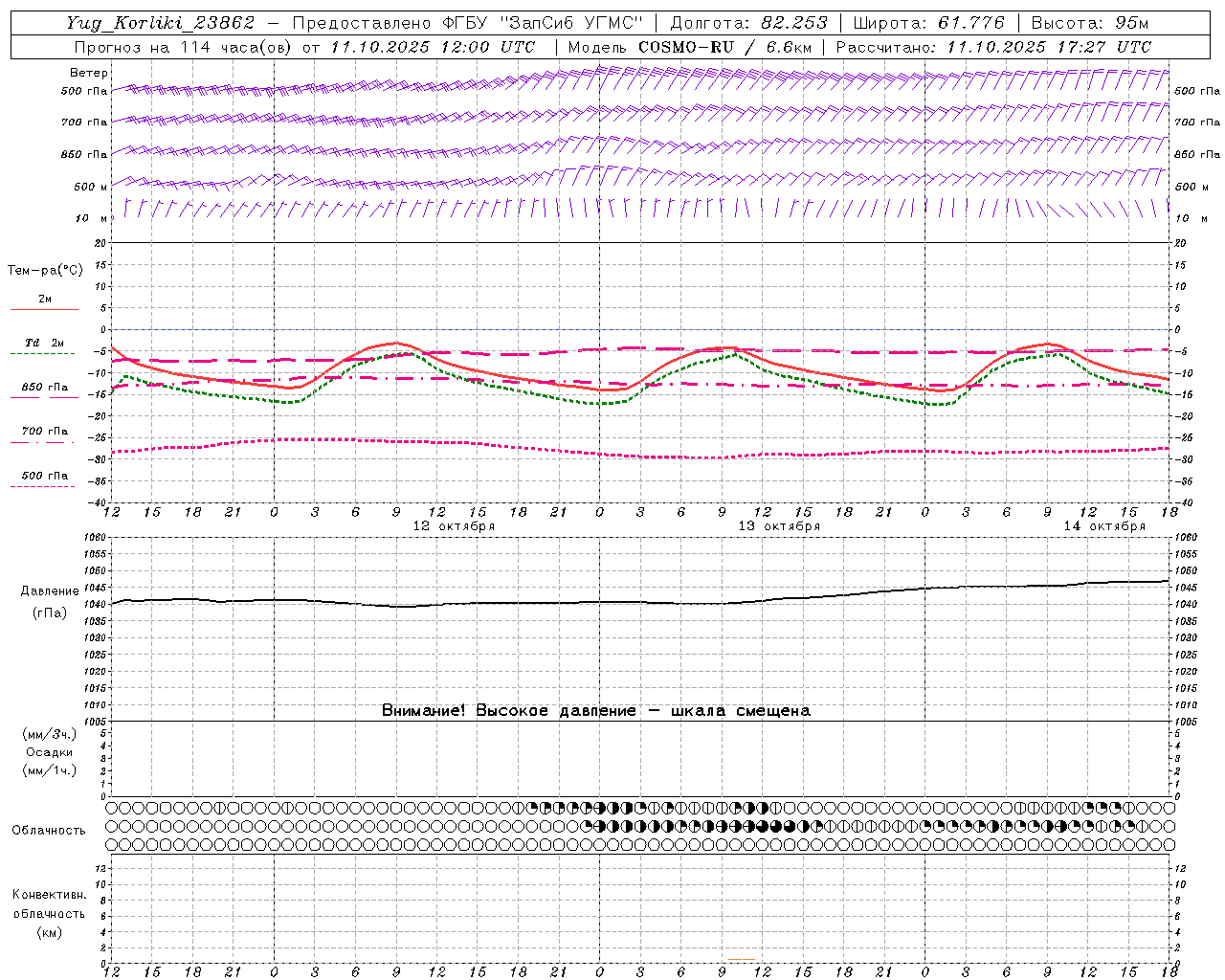This screenshot has height=980, width=1225.
Task: Click the (гПа) pressure unit label
Action: coord(50,613)
